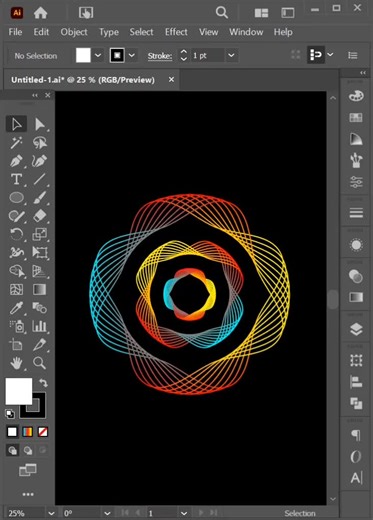This screenshot has height=520, width=373.
Task: Select the Eraser tool
Action: click(40, 216)
